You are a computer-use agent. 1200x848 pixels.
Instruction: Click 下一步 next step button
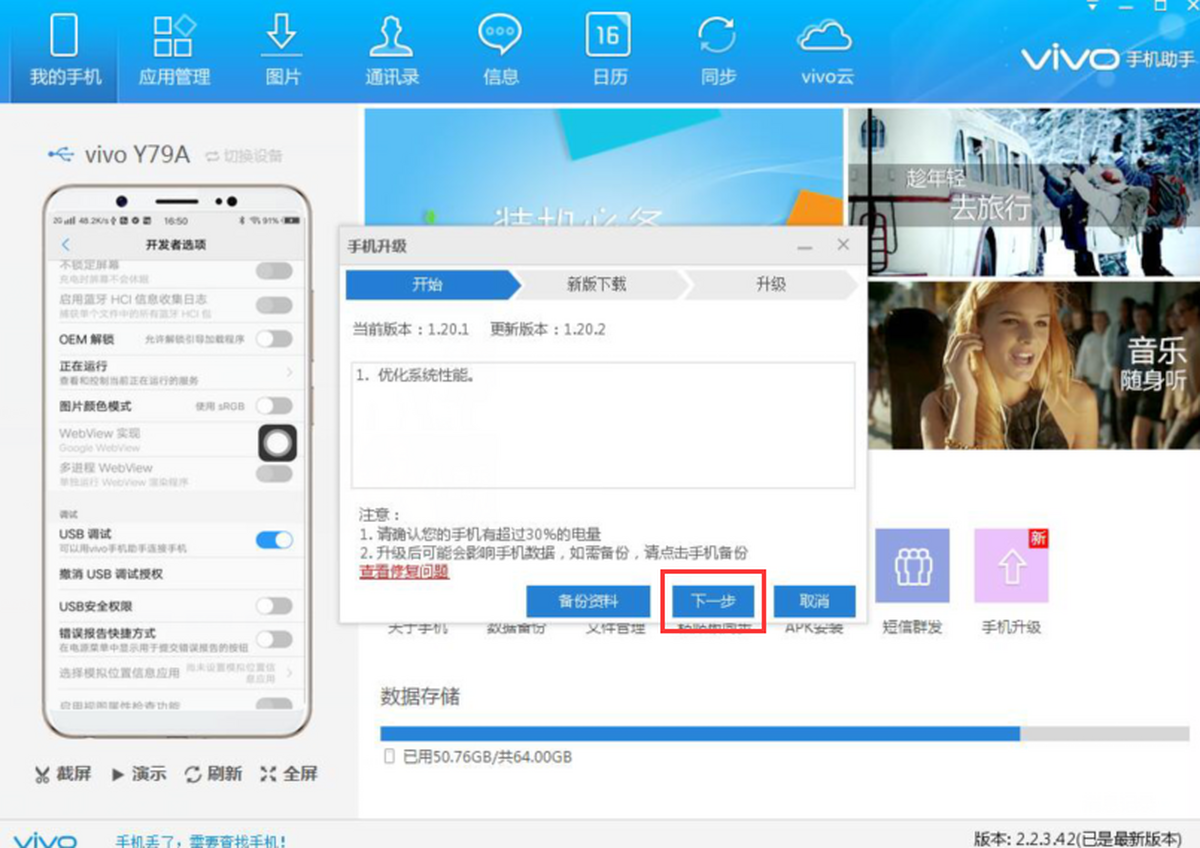(713, 601)
